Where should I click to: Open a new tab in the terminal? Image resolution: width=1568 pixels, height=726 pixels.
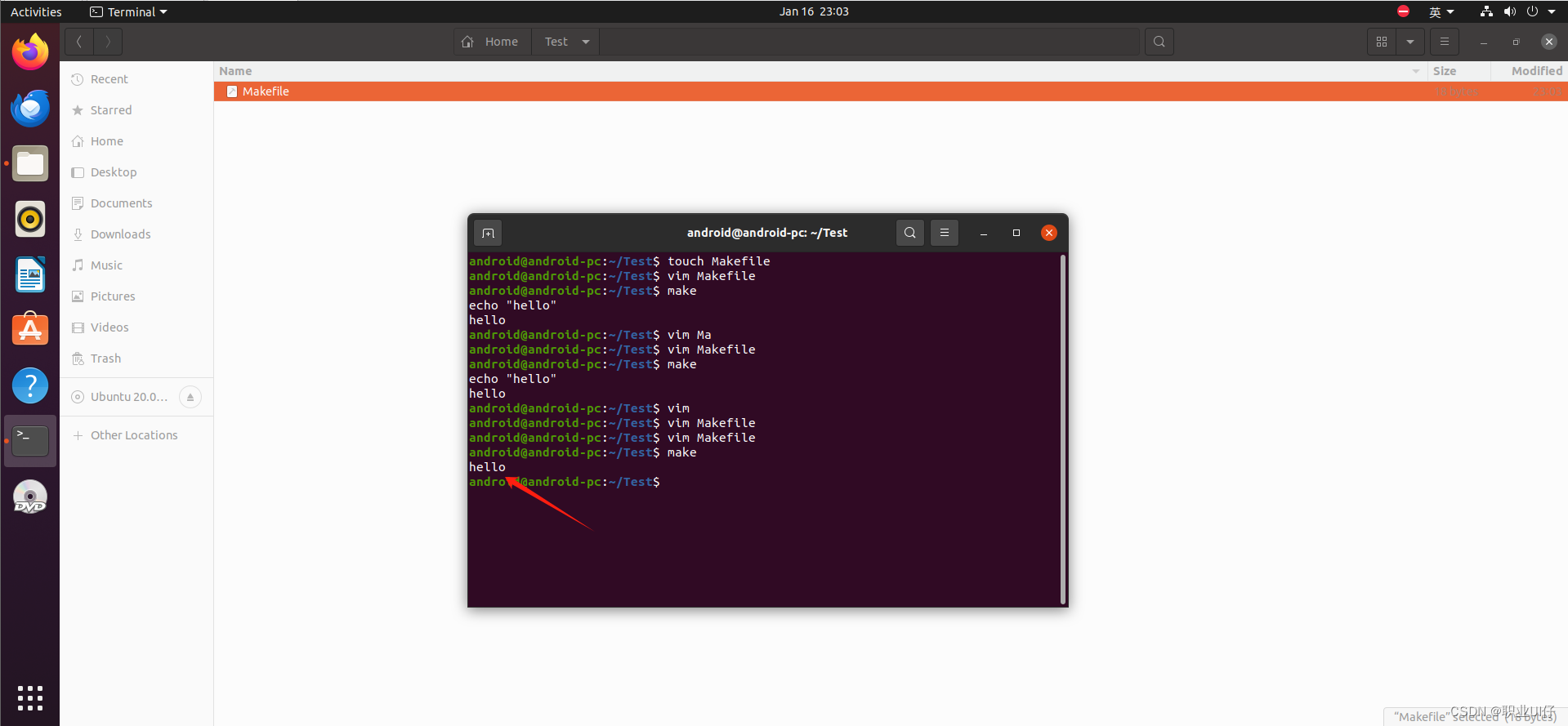[488, 233]
